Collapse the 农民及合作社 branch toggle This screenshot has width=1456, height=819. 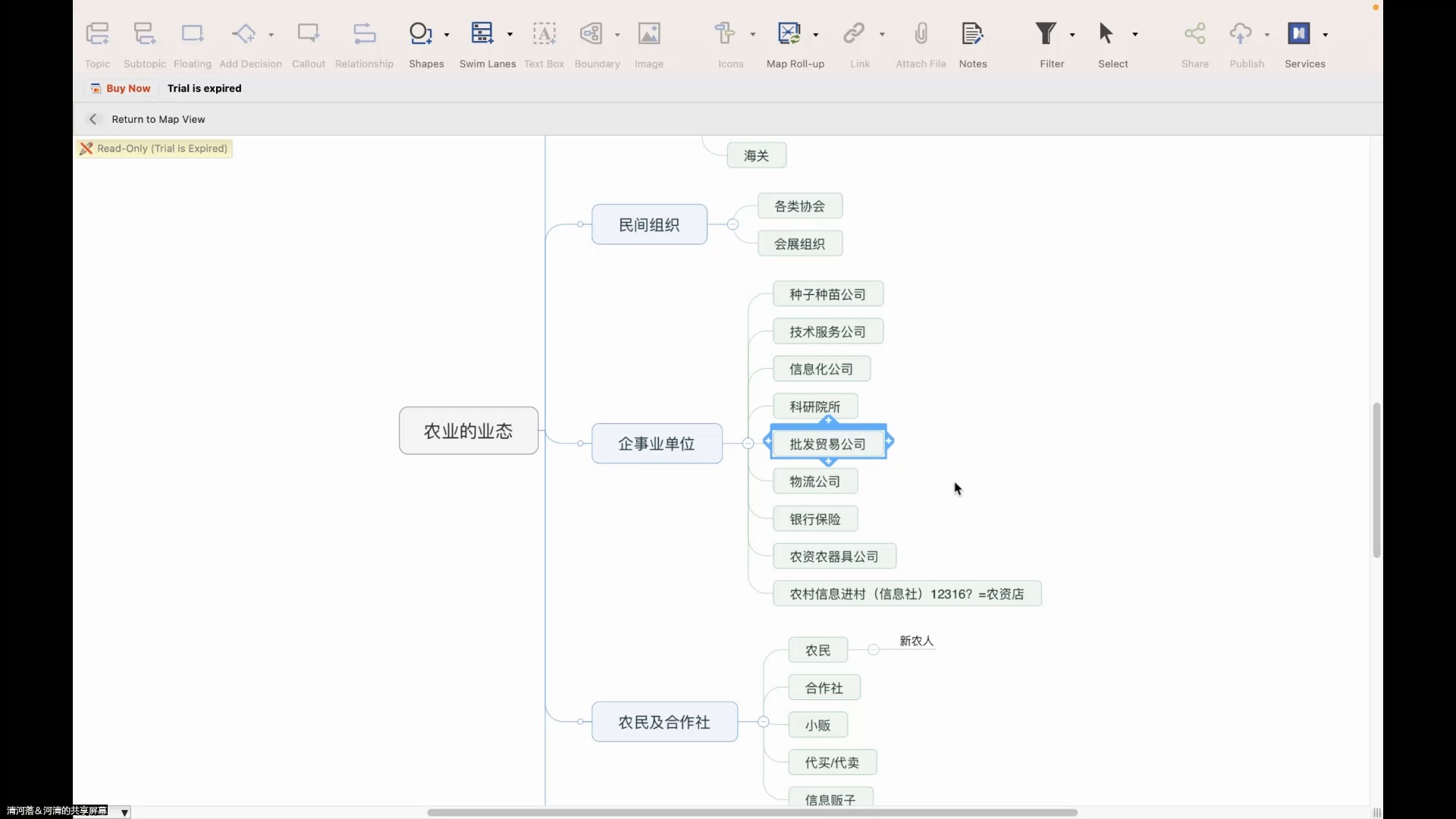764,722
